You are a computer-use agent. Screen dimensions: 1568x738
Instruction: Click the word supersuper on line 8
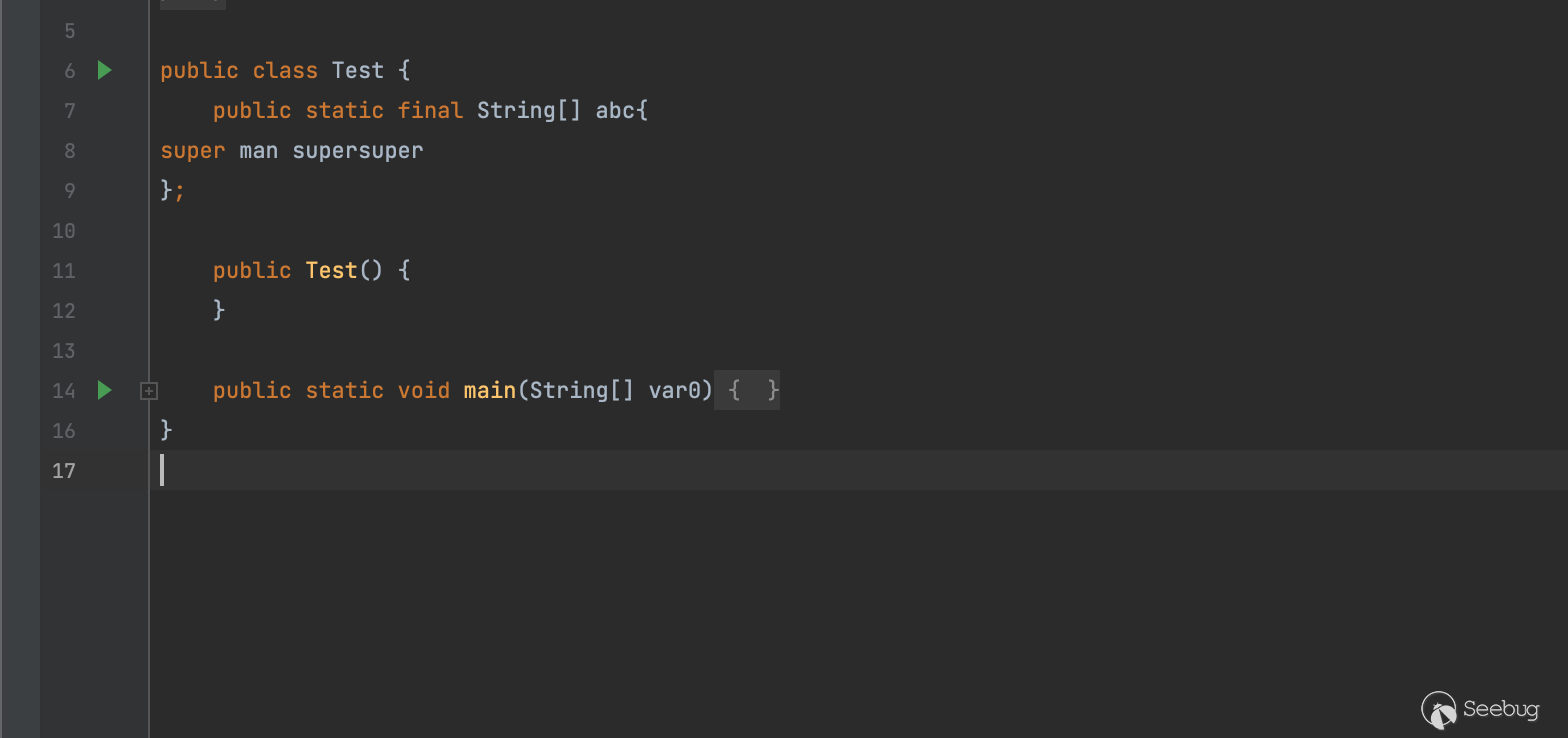[357, 151]
